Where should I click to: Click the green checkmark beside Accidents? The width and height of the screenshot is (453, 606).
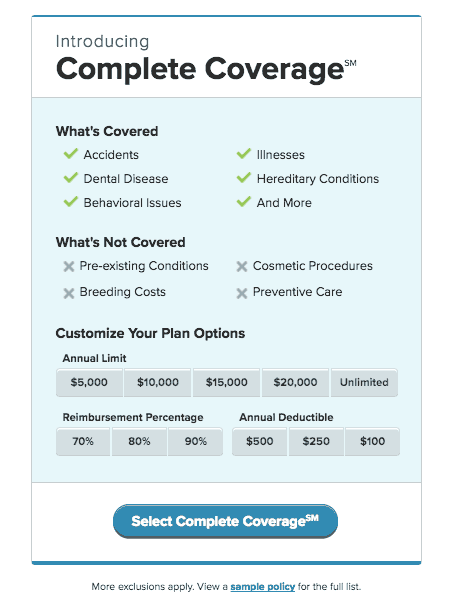point(71,153)
